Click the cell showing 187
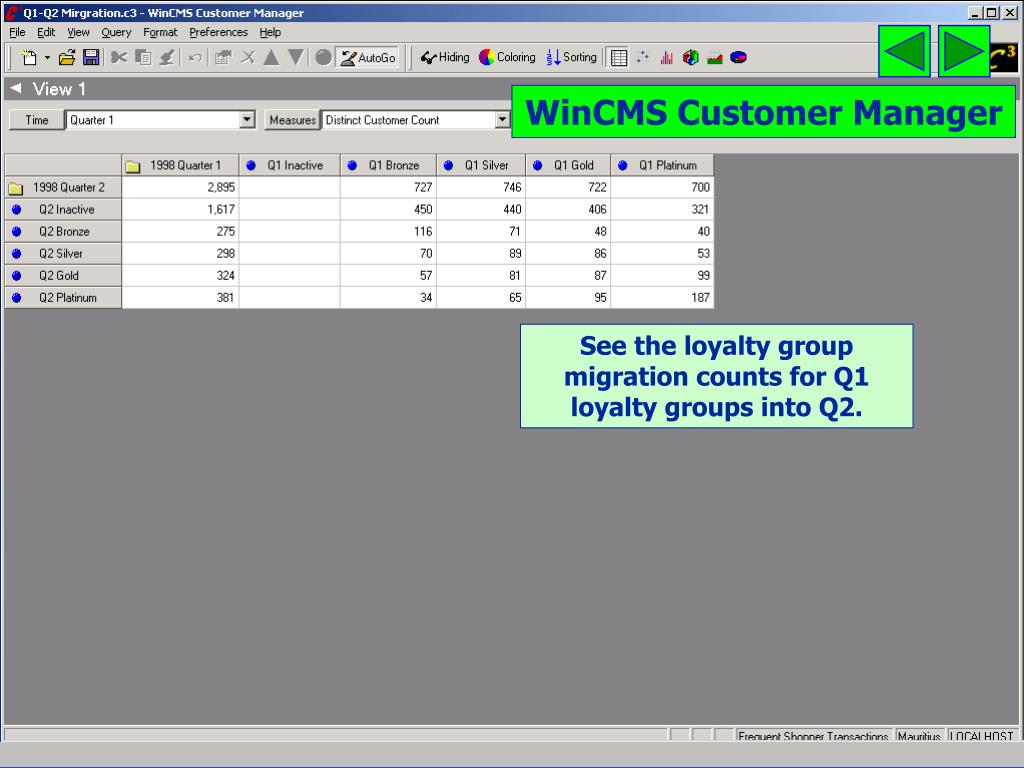1024x768 pixels. pyautogui.click(x=662, y=298)
